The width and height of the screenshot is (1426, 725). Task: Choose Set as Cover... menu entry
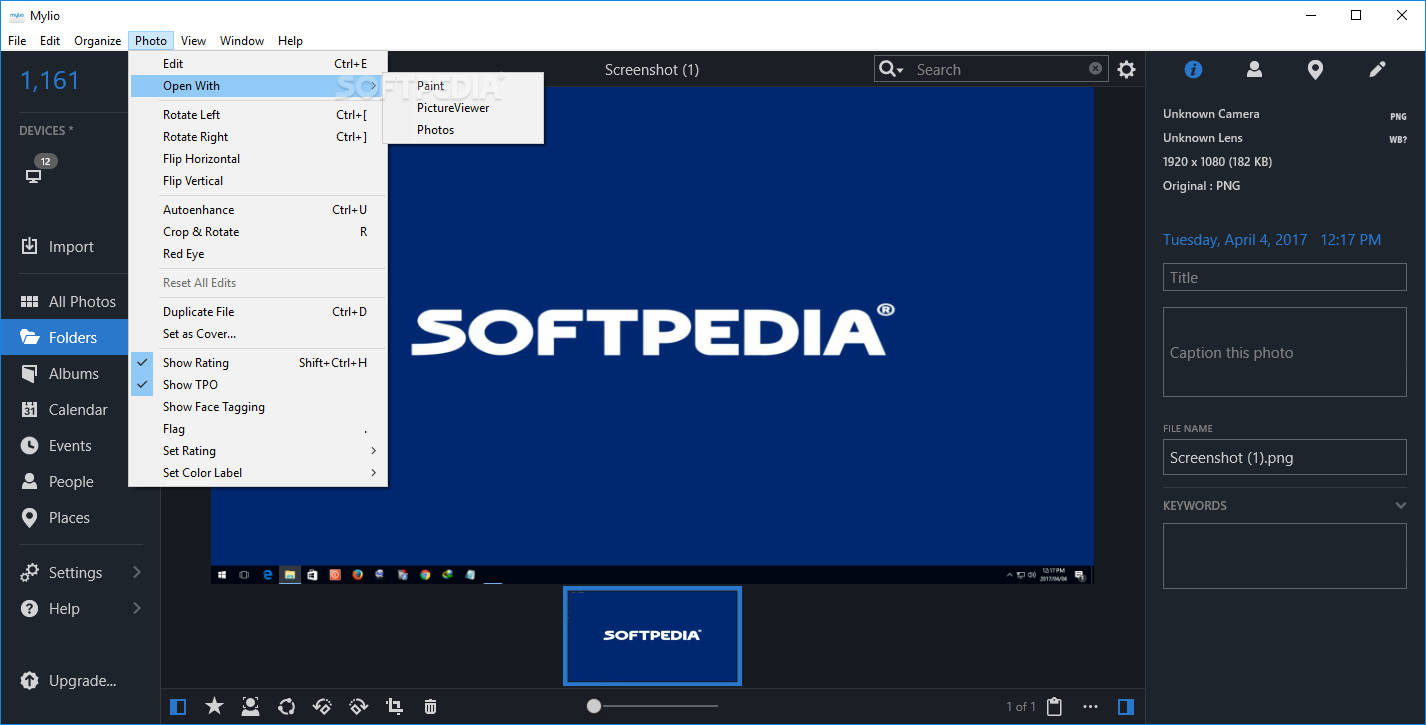(x=258, y=334)
